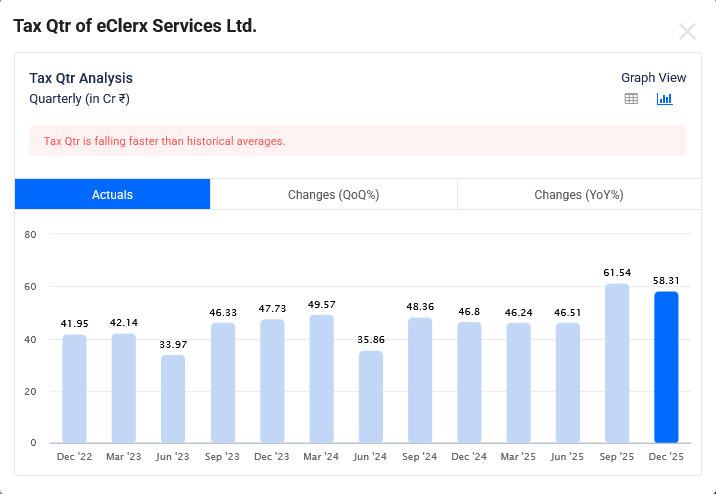Select the Jun '25 bar
The height and width of the screenshot is (494, 716).
568,383
